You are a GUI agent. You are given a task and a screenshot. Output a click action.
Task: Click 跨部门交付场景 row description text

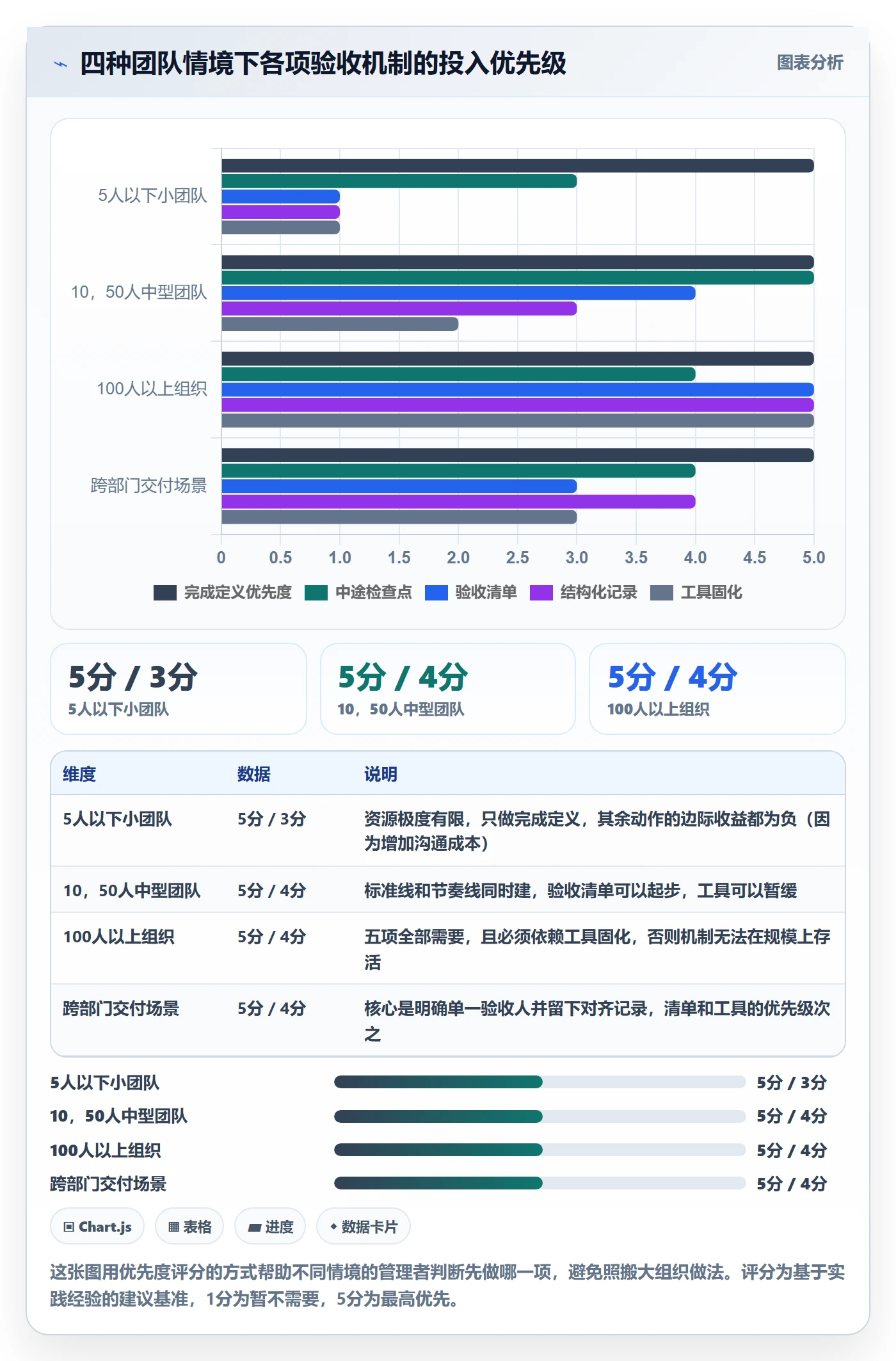click(597, 1021)
